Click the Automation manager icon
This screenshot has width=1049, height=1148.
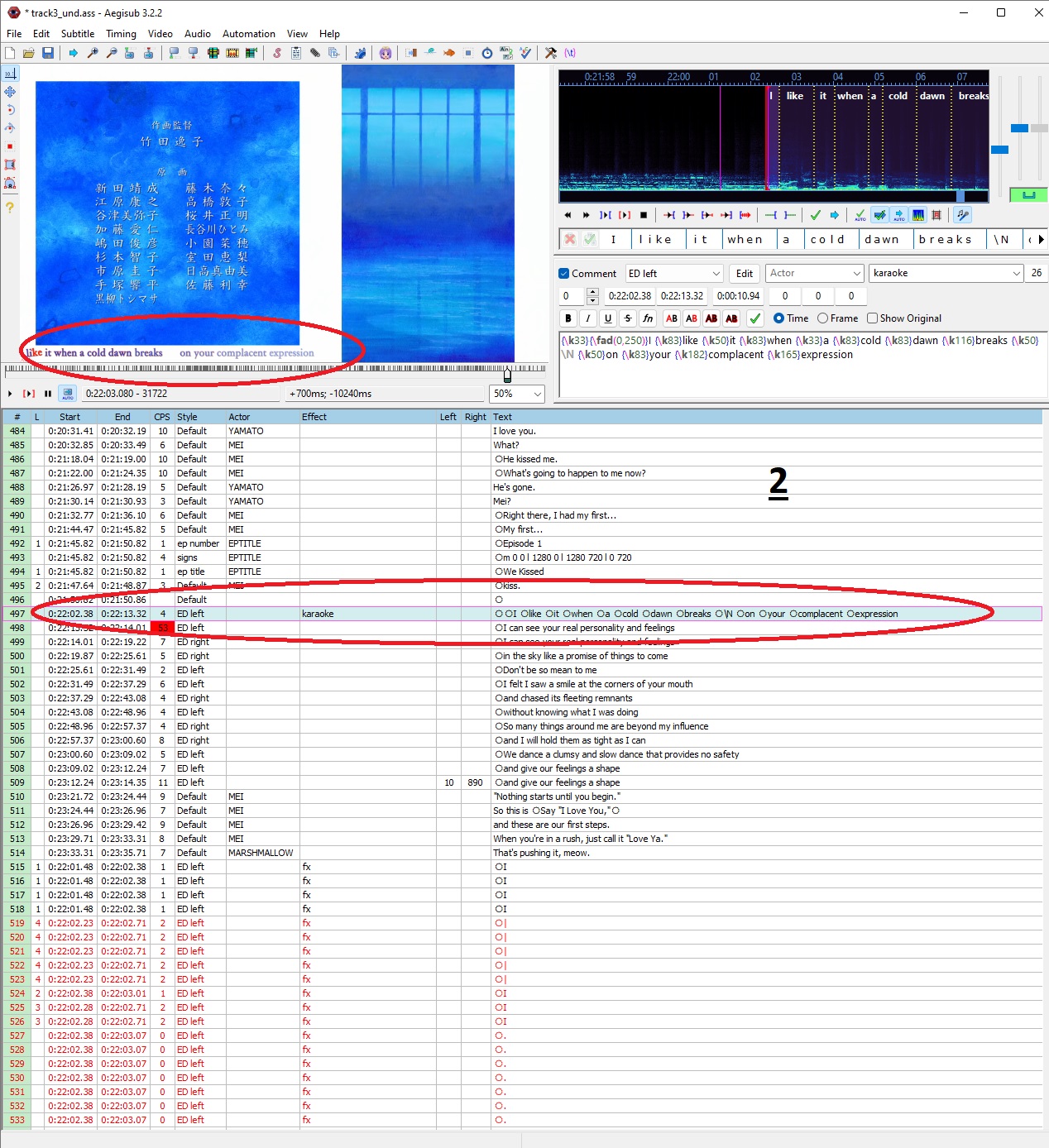pos(360,53)
